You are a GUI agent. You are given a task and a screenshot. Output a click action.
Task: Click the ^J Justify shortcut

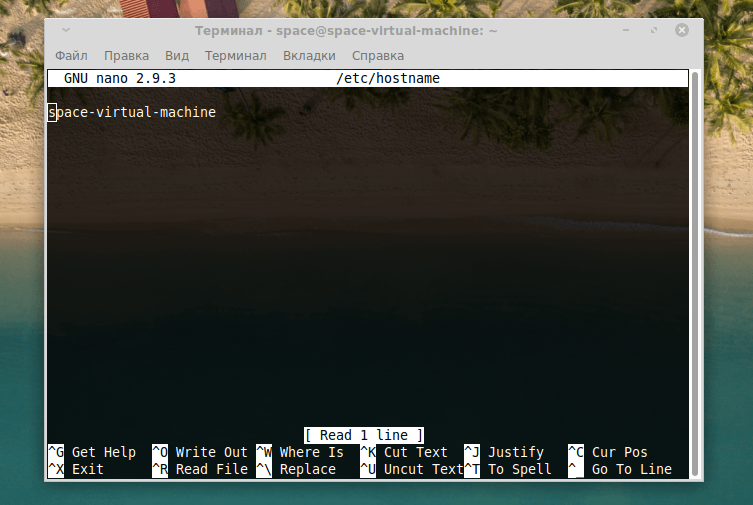[x=504, y=452]
